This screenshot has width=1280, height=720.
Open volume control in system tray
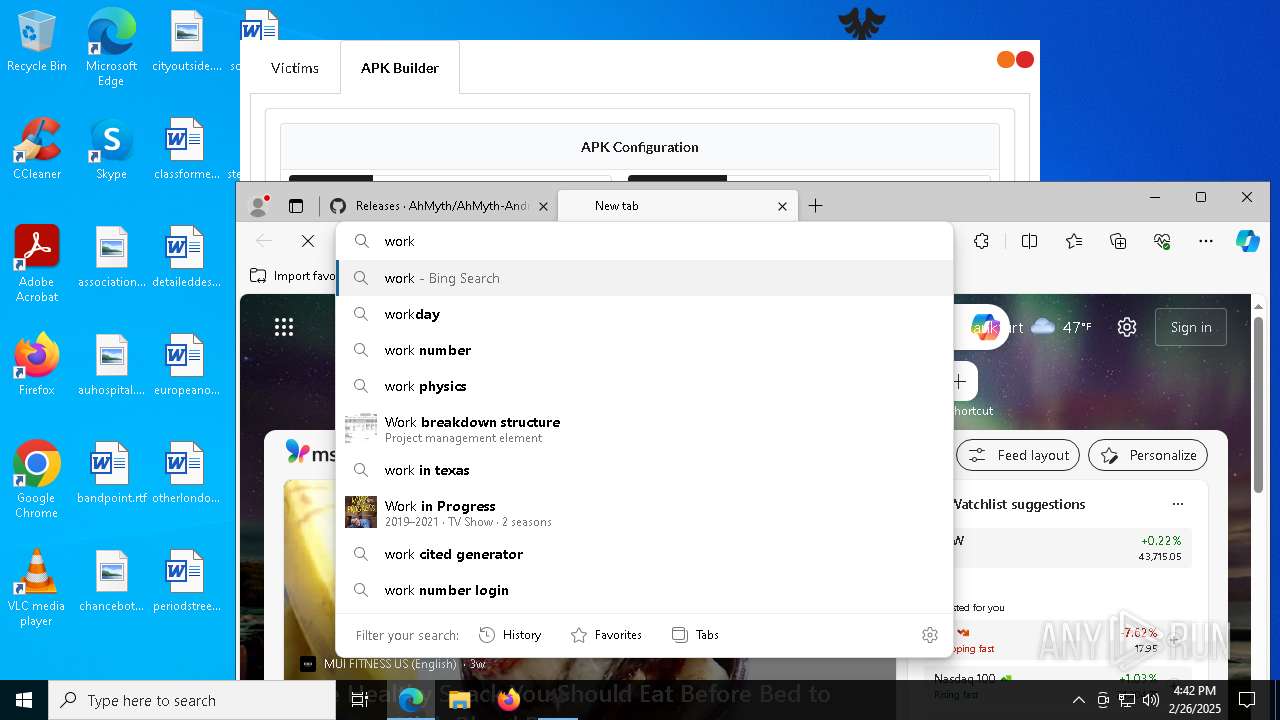pyautogui.click(x=1151, y=700)
